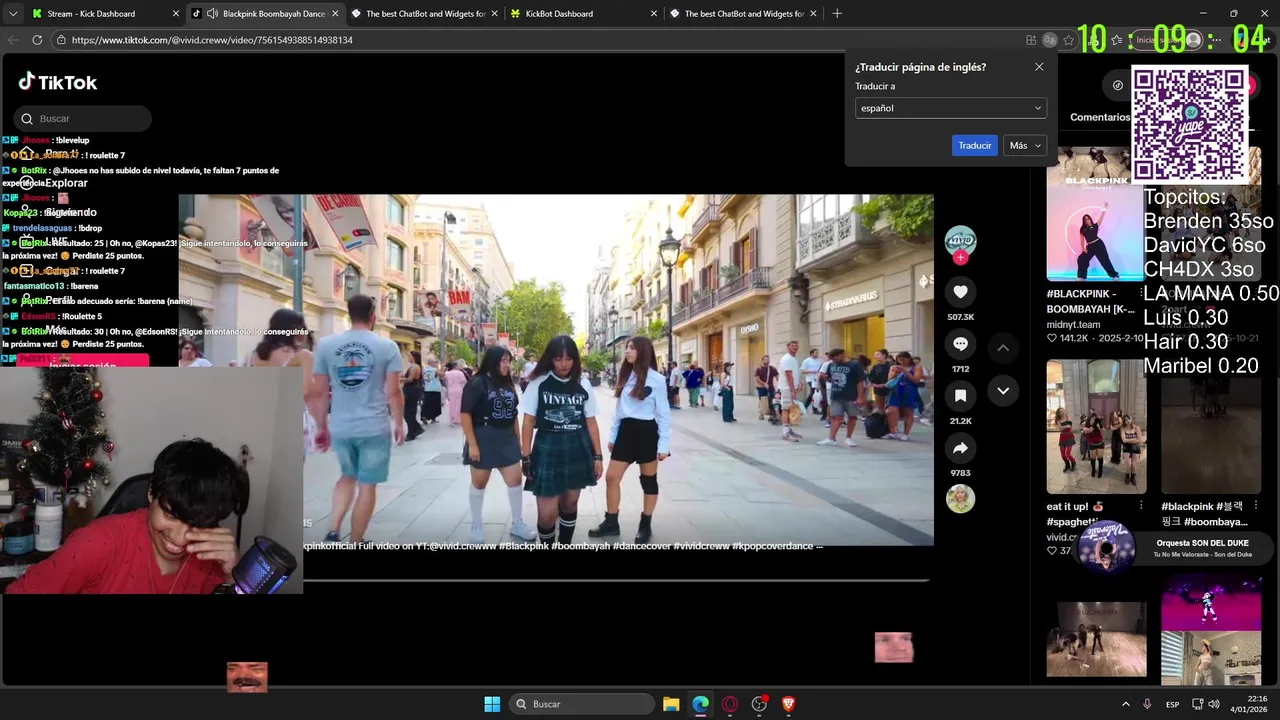Close the Stream - Kick Dashboard tab
1280x720 pixels.
point(176,14)
